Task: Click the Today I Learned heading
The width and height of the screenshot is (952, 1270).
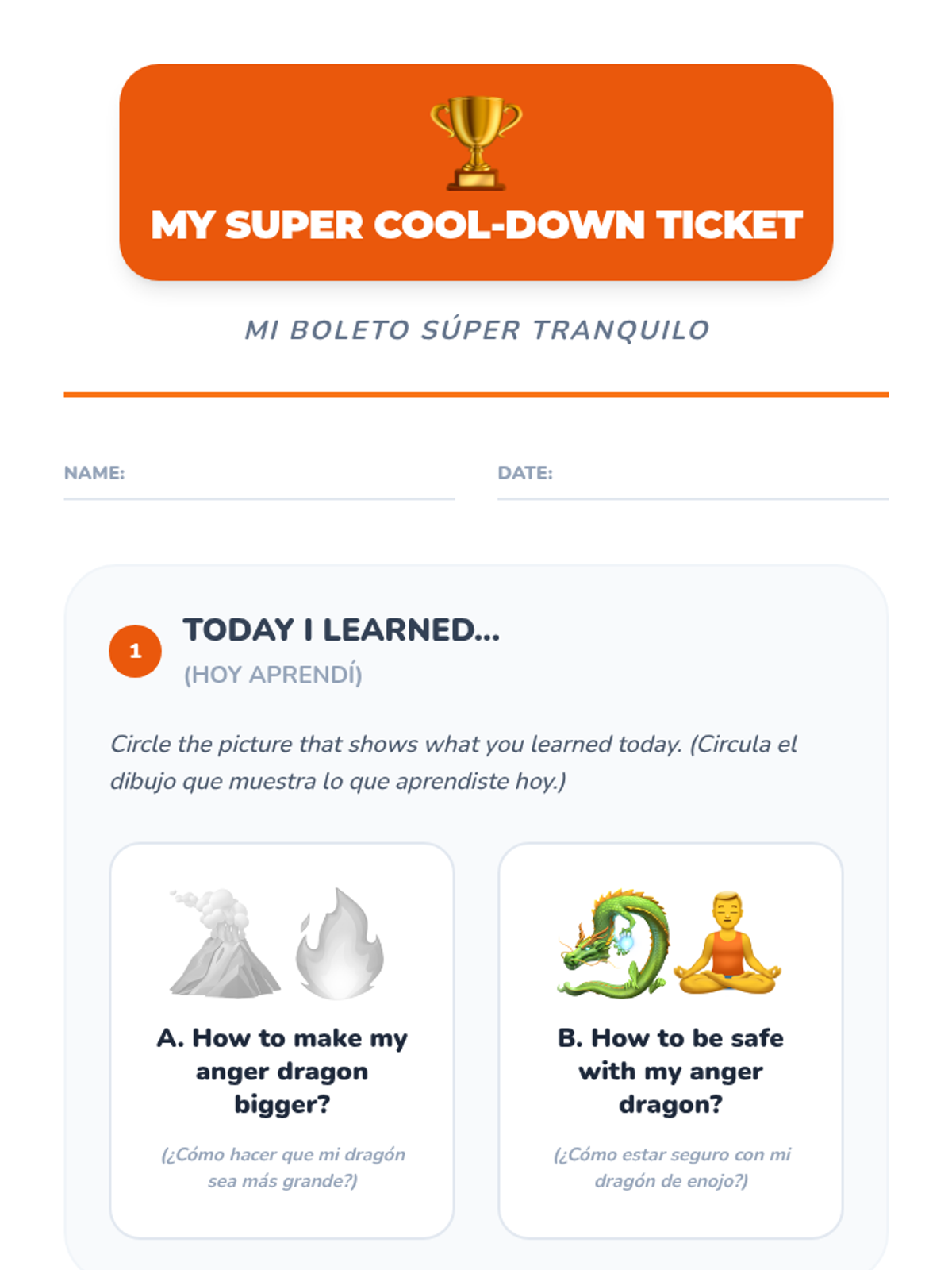Action: [x=341, y=630]
